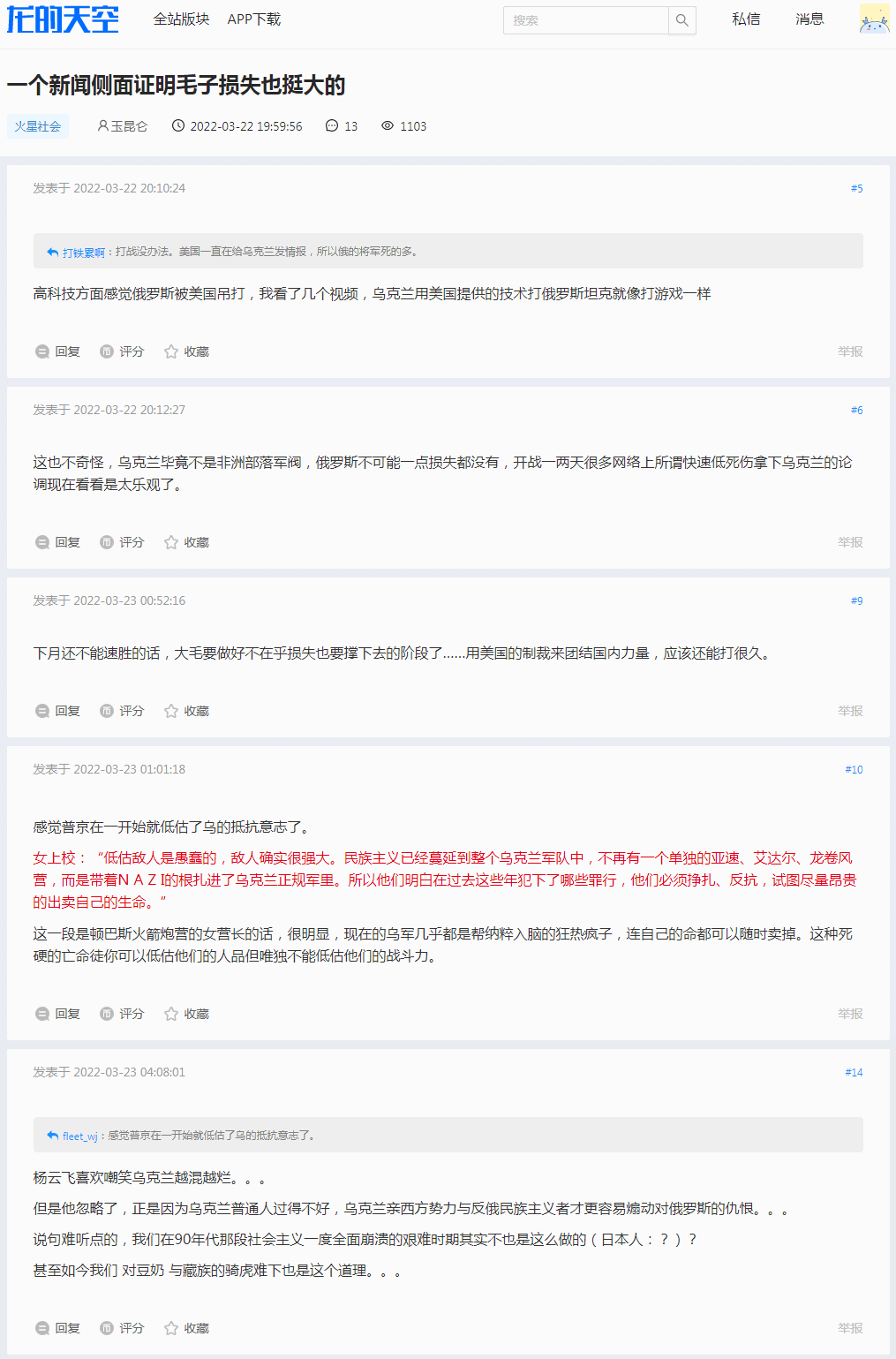The height and width of the screenshot is (1359, 896).
Task: Favorite star icon in post #5
Action: (x=171, y=351)
